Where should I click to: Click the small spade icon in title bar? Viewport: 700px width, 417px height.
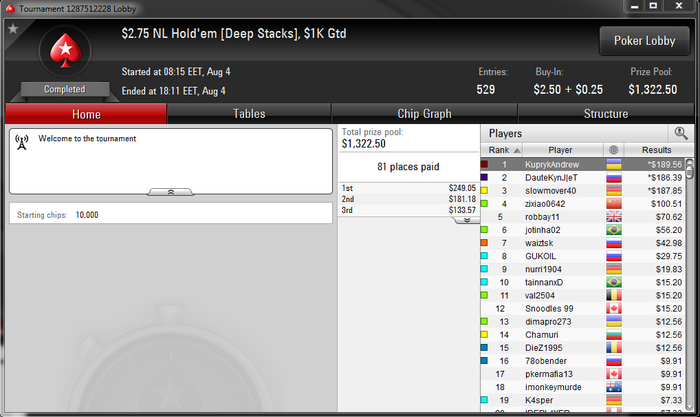point(10,8)
